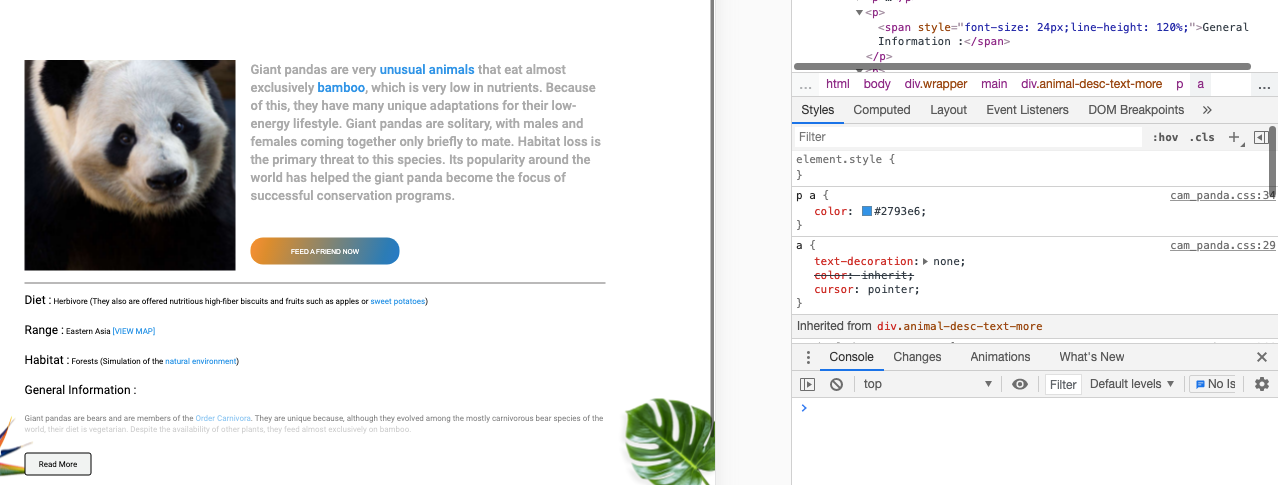Switch to the Layout tab
Image resolution: width=1278 pixels, height=485 pixels.
tap(948, 110)
